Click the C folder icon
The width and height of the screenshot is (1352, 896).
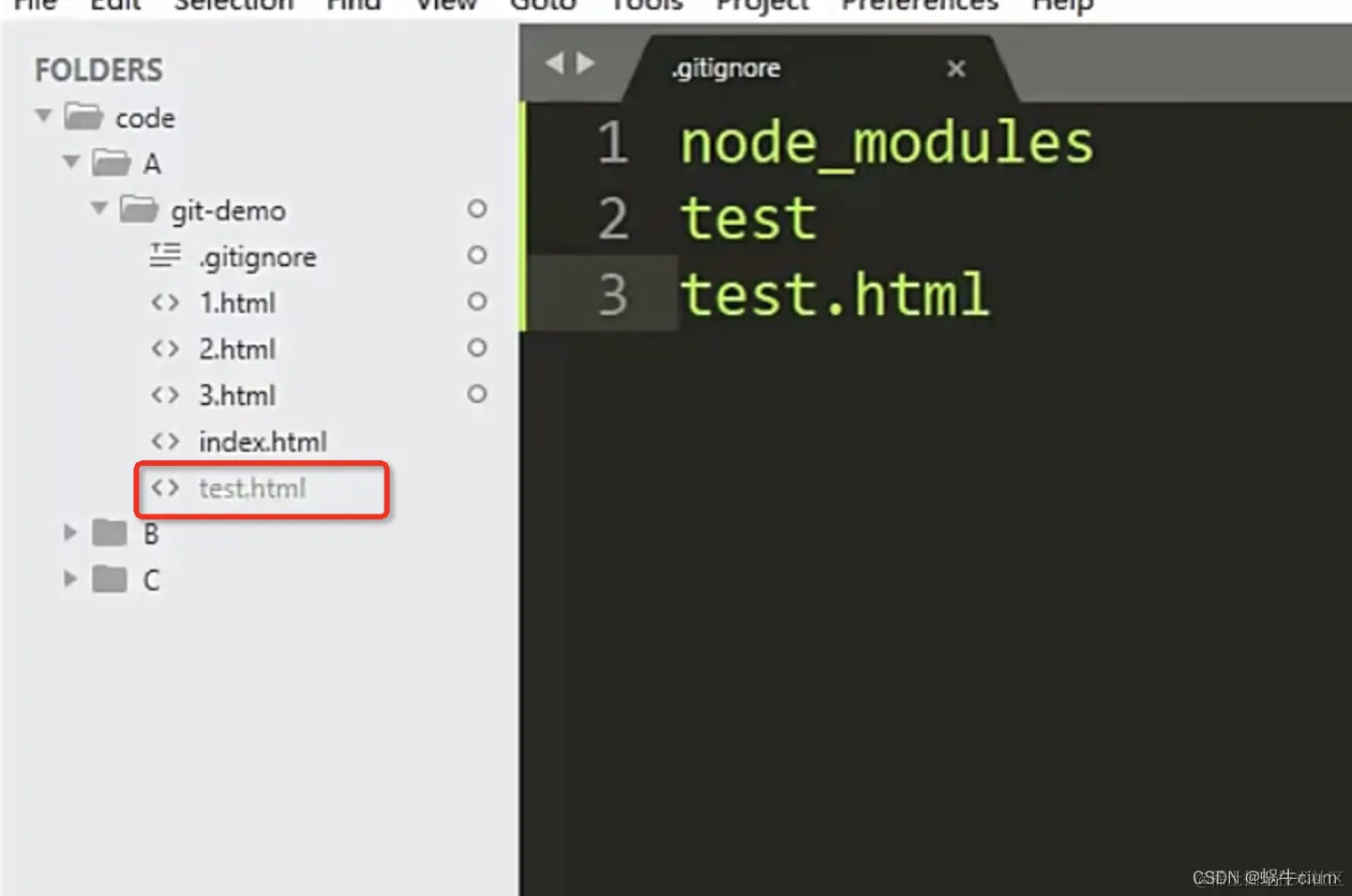point(110,579)
